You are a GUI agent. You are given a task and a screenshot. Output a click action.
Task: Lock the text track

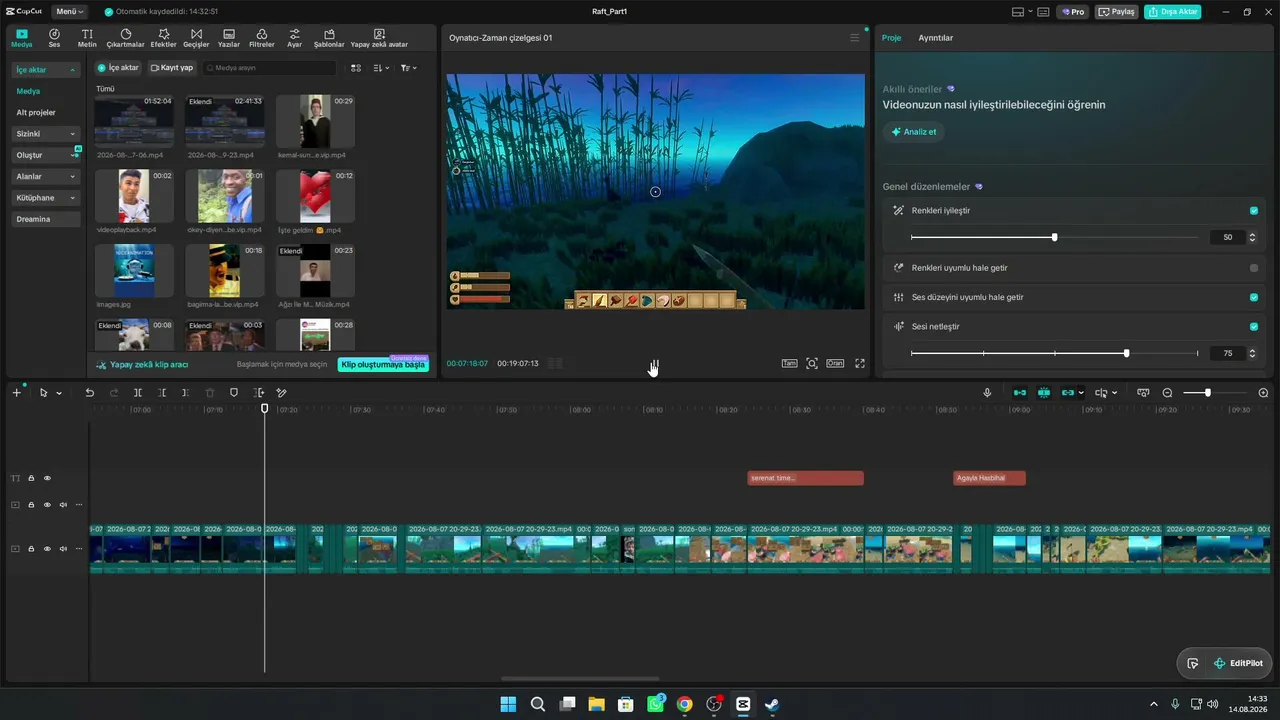pyautogui.click(x=31, y=478)
